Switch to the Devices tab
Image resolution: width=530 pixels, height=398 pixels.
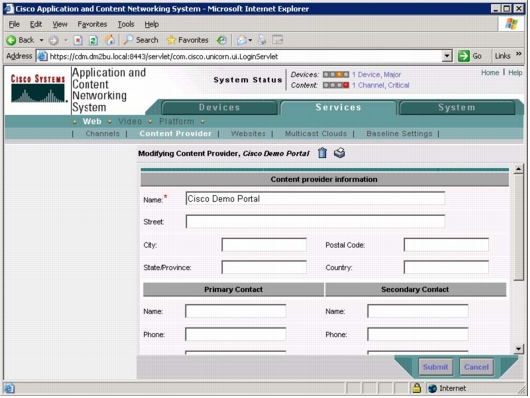coord(219,108)
